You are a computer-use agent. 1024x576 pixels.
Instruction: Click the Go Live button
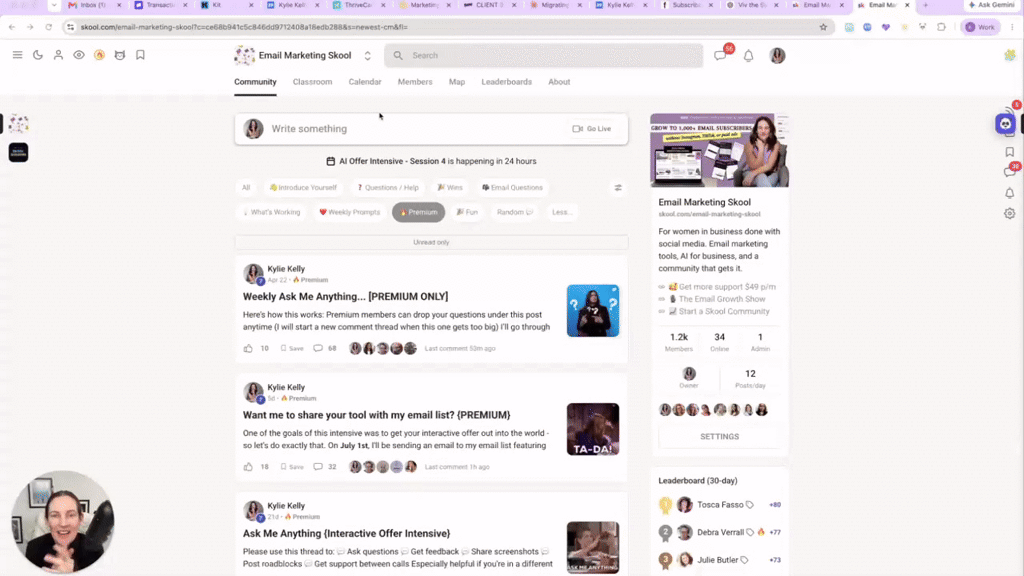[x=592, y=129]
